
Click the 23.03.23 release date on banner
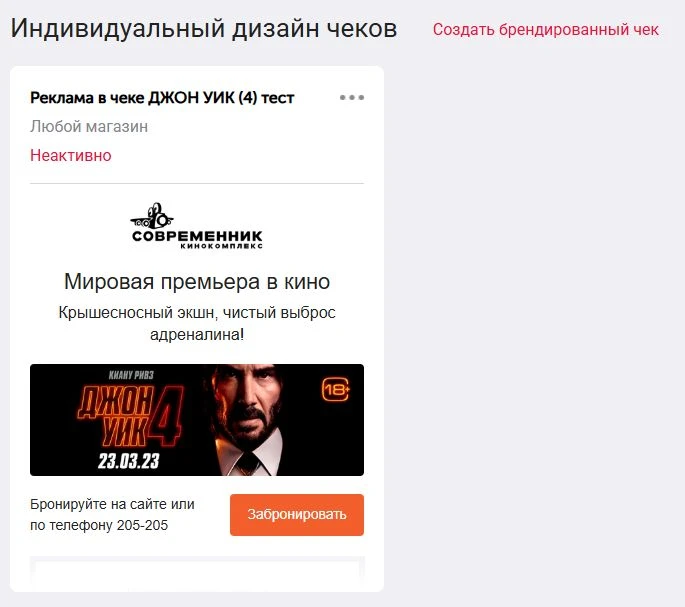129,461
